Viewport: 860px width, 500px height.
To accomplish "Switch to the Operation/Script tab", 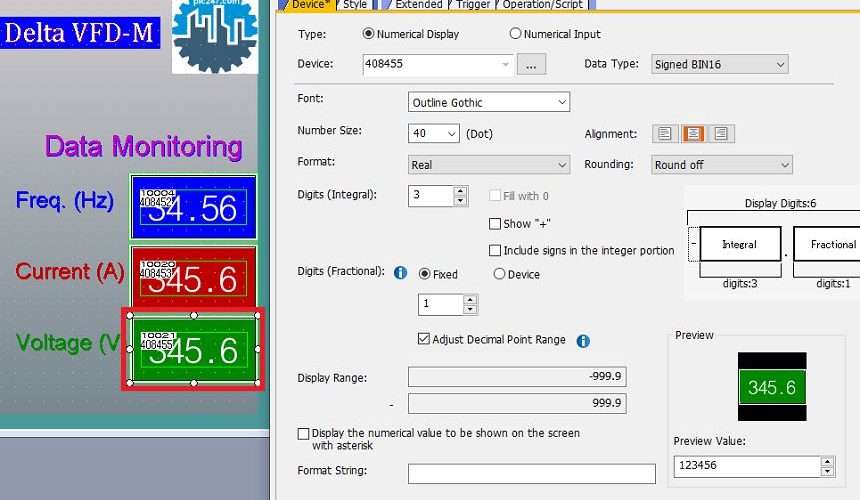I will tap(542, 4).
